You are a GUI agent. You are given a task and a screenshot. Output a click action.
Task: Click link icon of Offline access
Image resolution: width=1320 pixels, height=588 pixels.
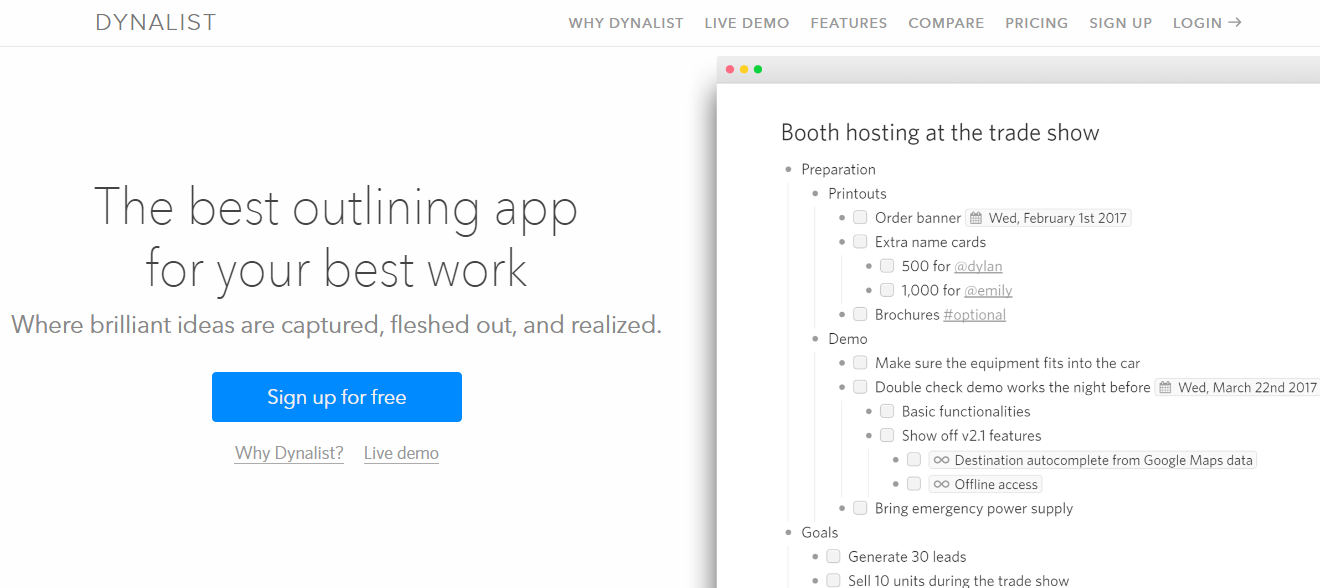click(941, 484)
